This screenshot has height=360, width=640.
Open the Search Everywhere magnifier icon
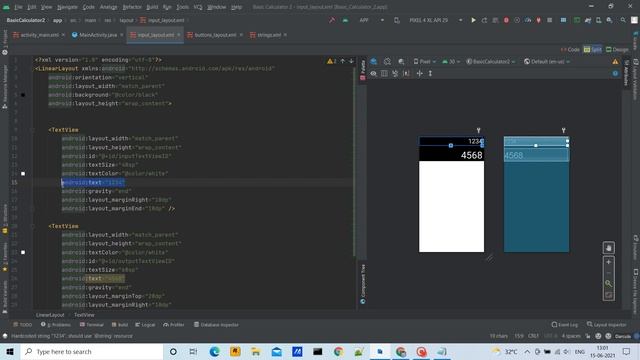pos(623,20)
